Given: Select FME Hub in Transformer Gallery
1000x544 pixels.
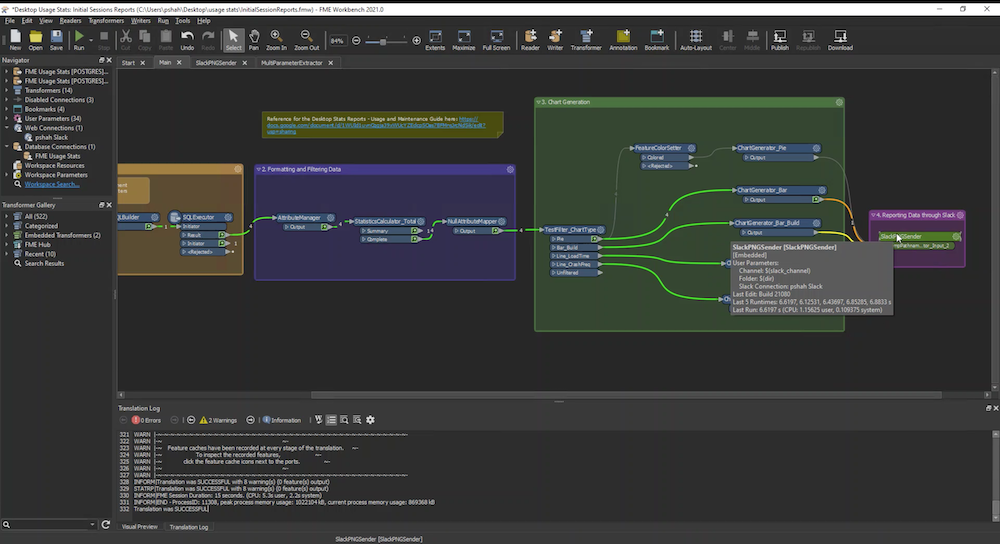Looking at the screenshot, I should click(37, 244).
